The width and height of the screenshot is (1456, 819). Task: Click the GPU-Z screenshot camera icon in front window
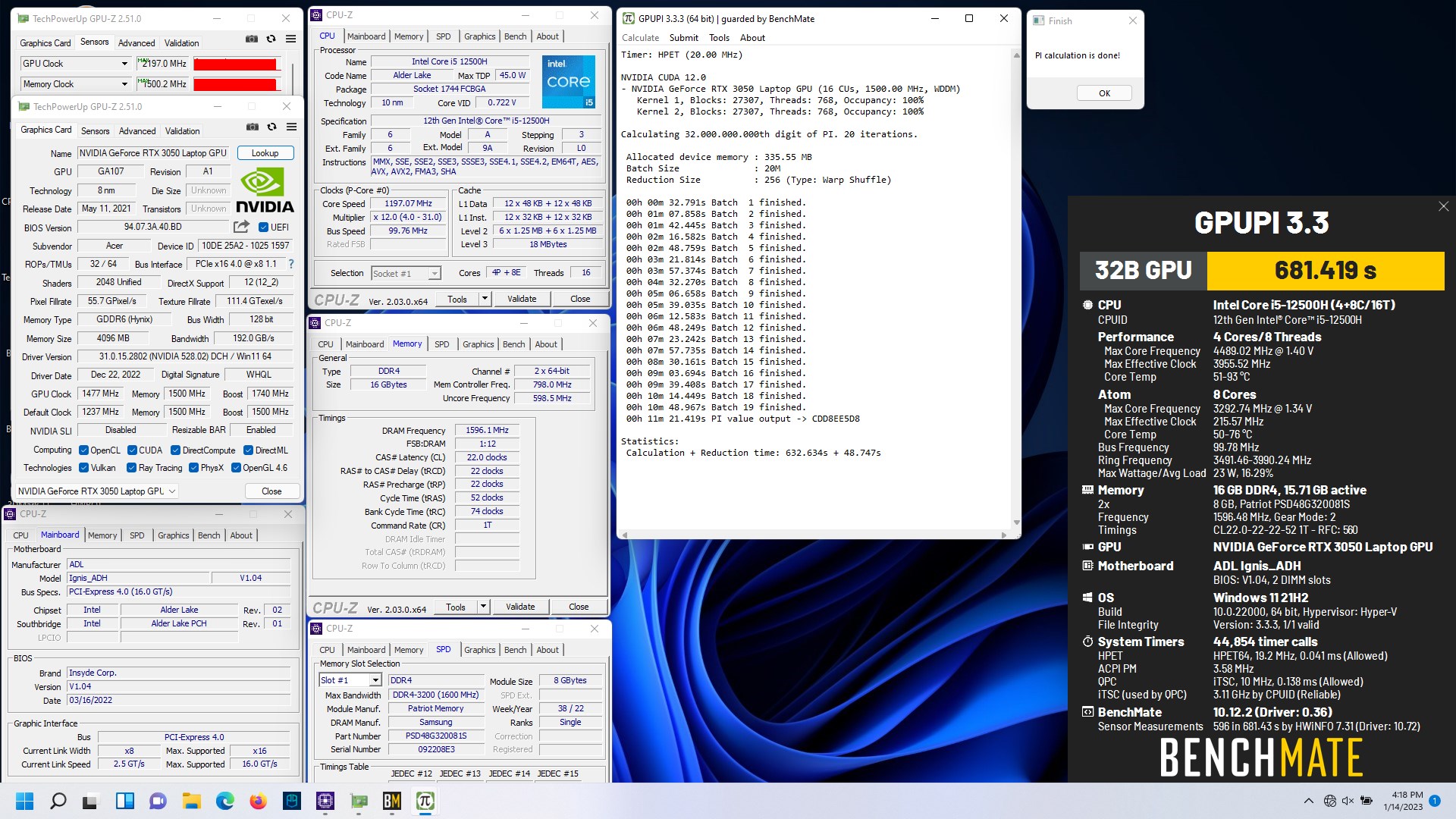(253, 127)
